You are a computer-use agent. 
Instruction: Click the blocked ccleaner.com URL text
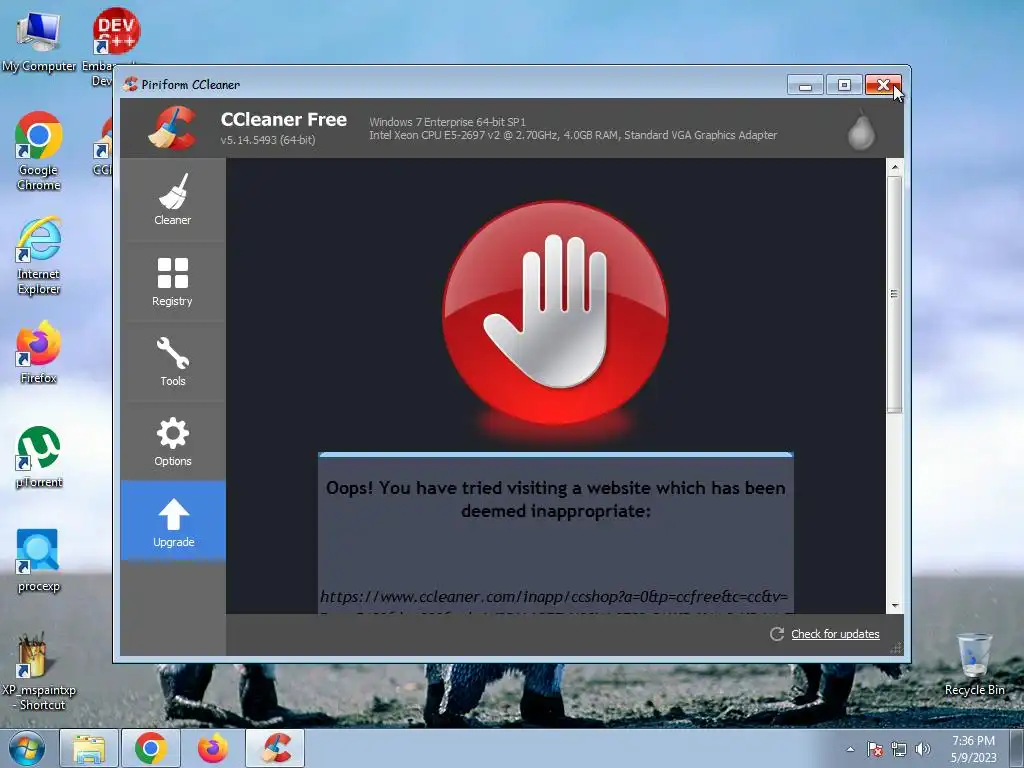tap(554, 596)
